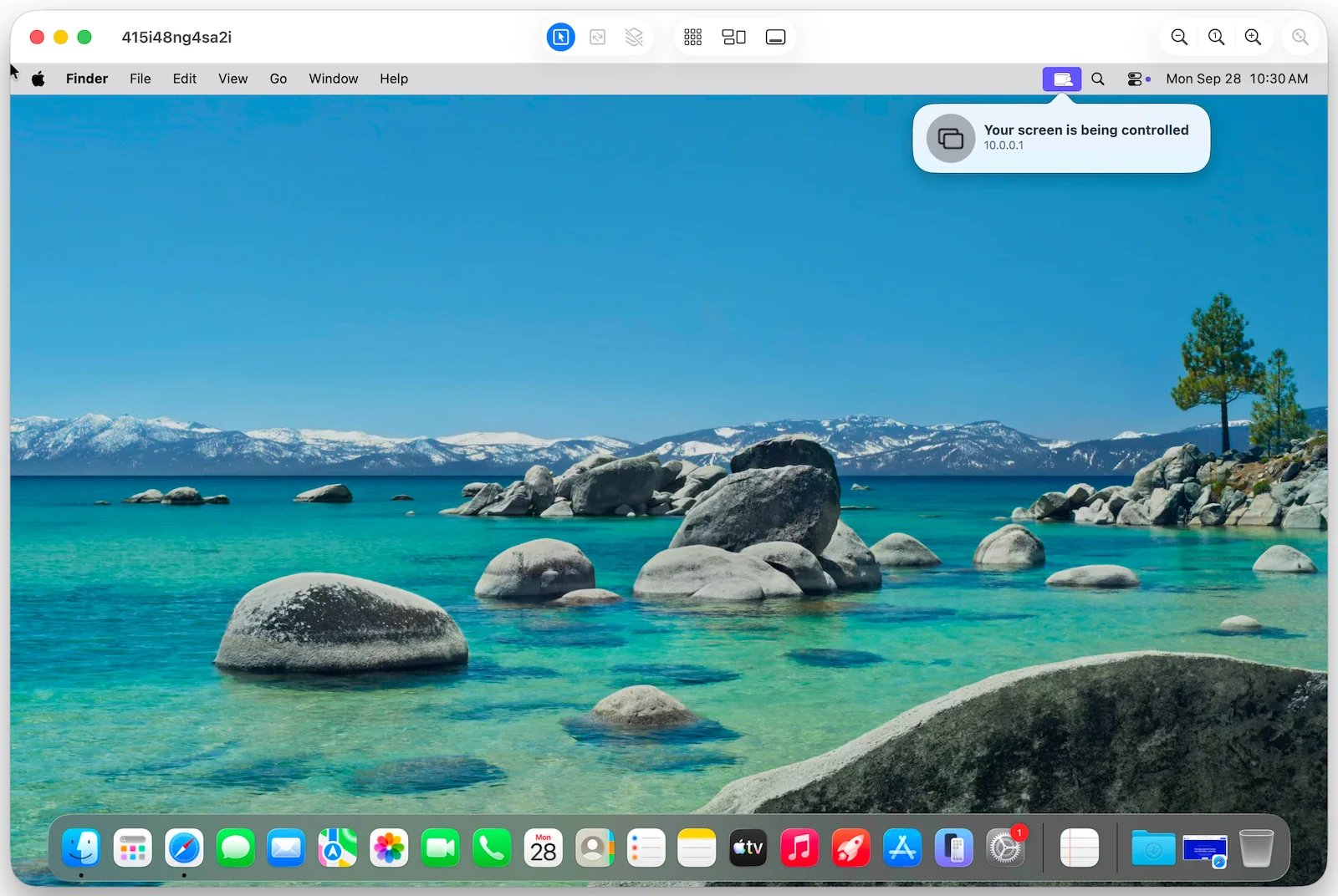Open the Downloads folder in the Dock
This screenshot has height=896, width=1338.
1153,848
